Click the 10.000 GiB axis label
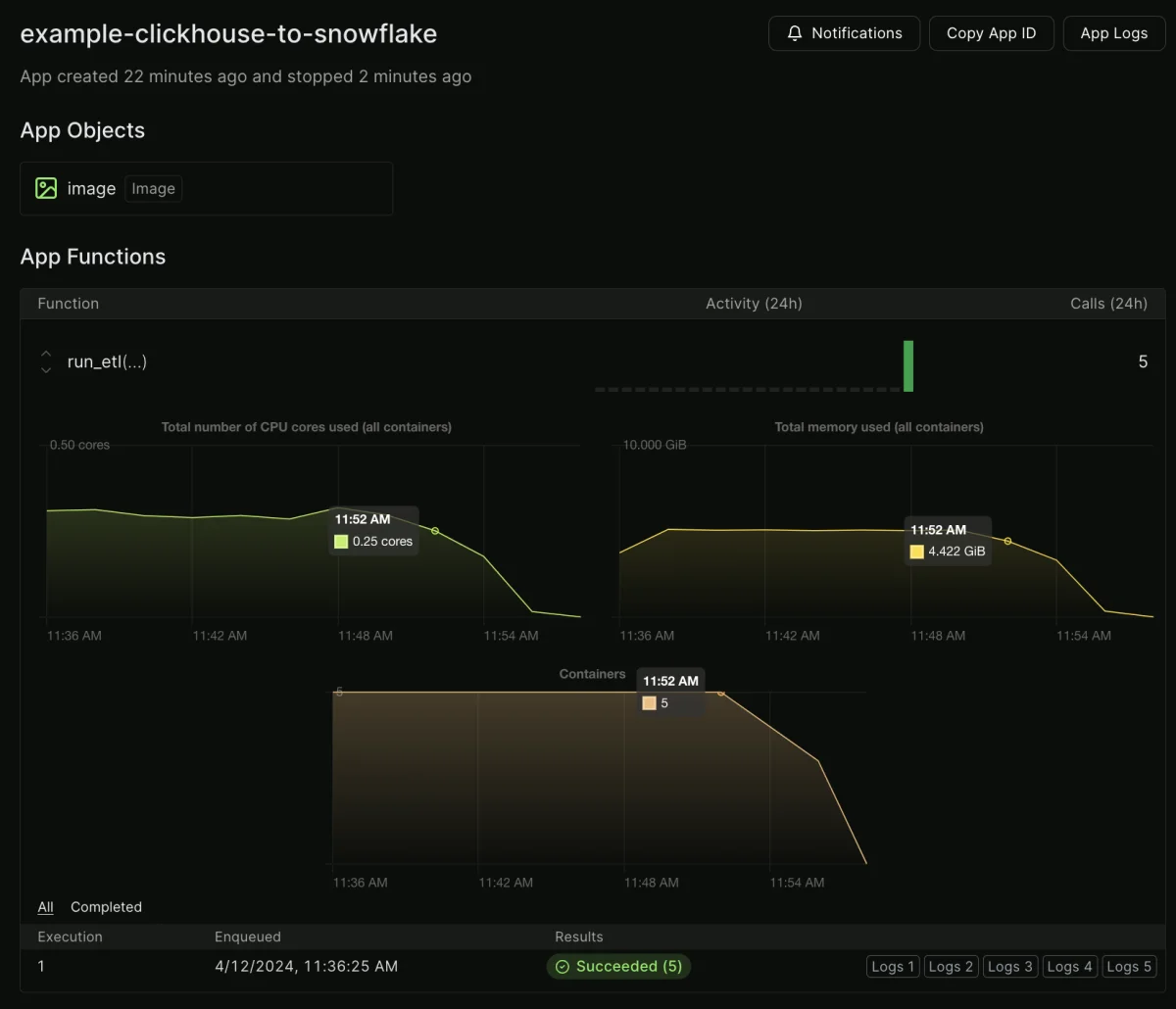 pyautogui.click(x=655, y=445)
